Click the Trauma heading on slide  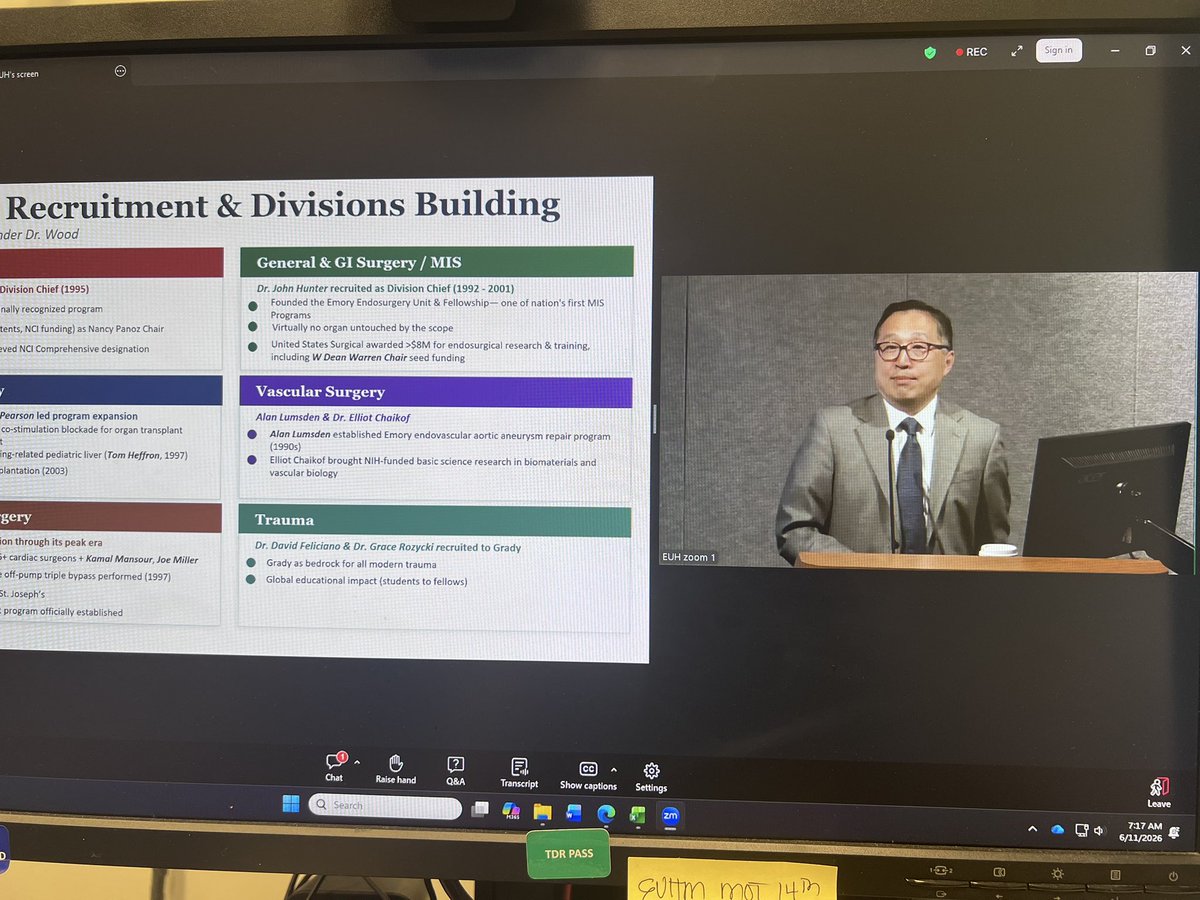[284, 520]
